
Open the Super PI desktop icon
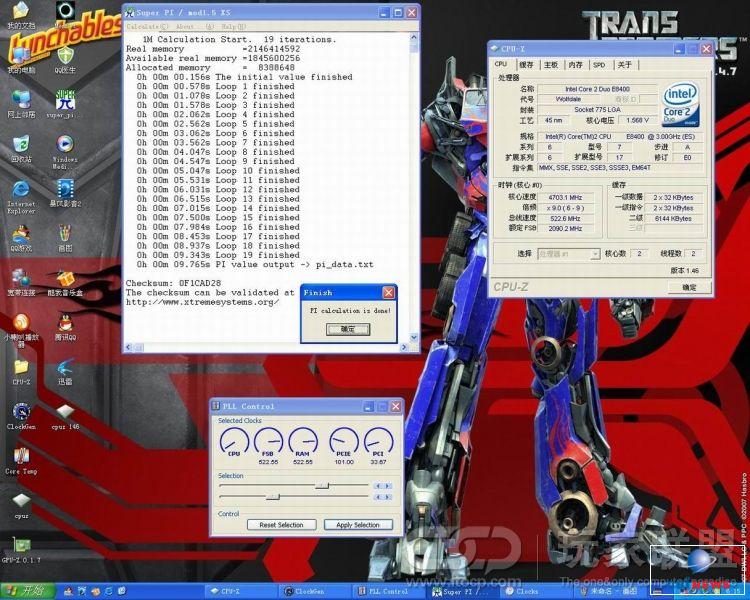point(65,104)
